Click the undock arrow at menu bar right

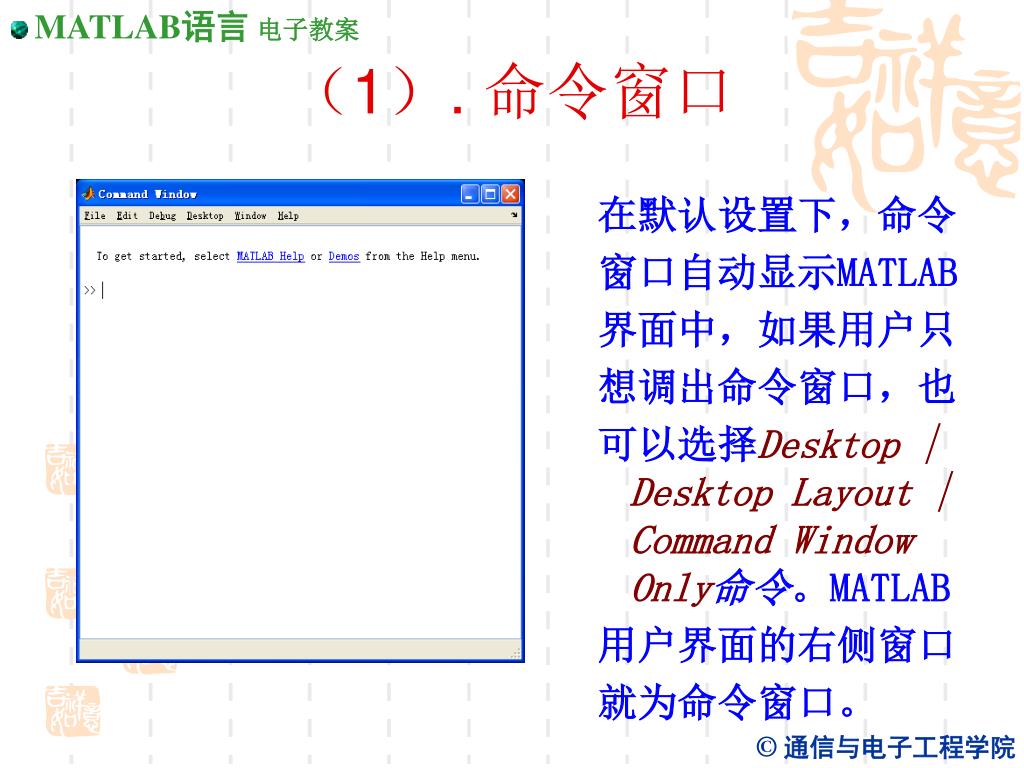pos(514,215)
